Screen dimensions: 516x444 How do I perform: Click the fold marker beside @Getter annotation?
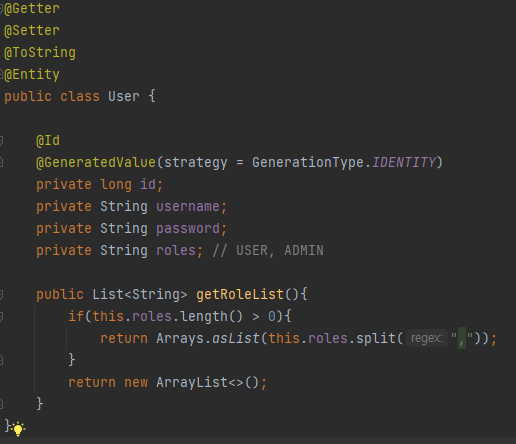pyautogui.click(x=1, y=8)
